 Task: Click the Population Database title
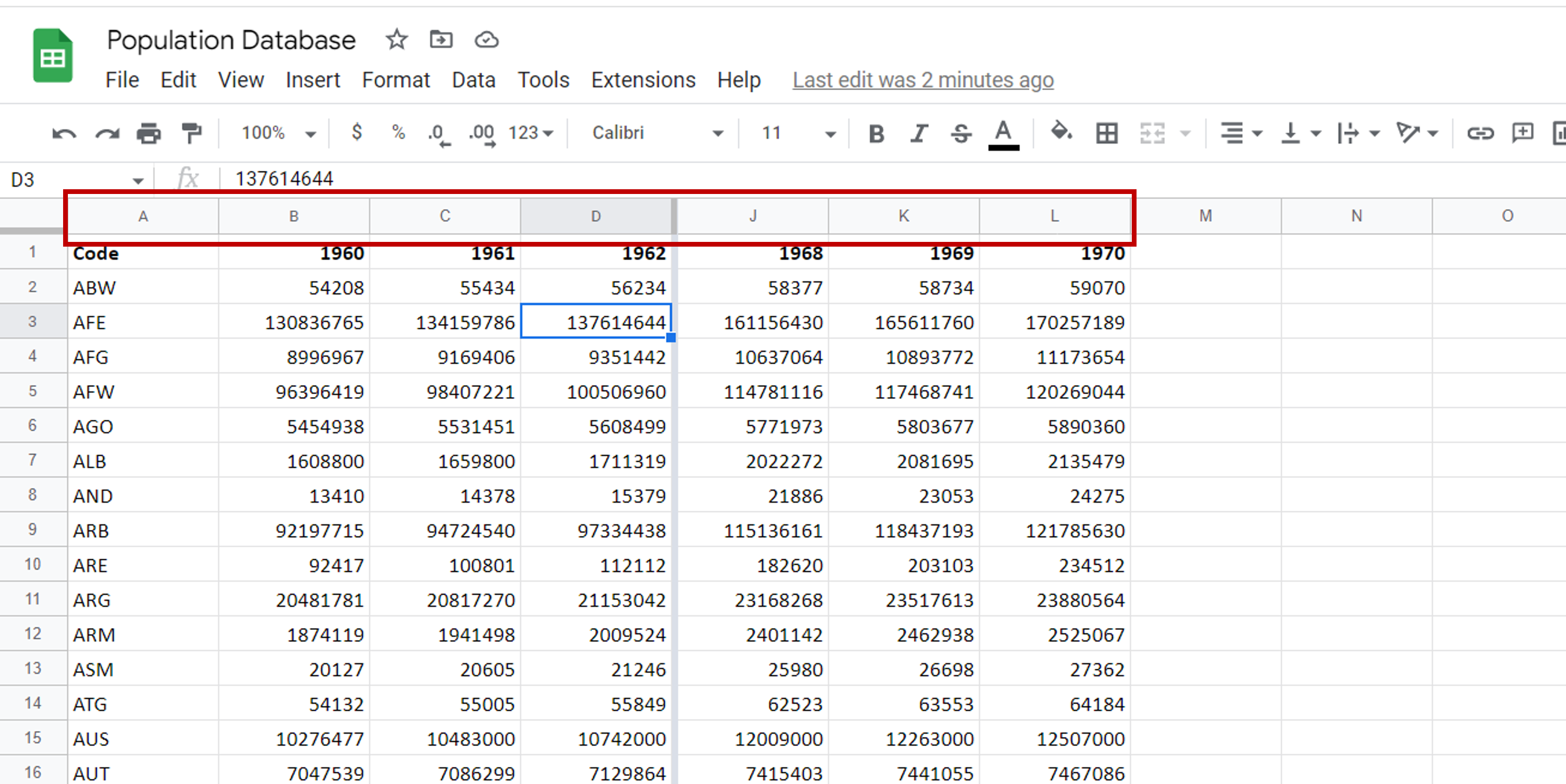[x=231, y=40]
